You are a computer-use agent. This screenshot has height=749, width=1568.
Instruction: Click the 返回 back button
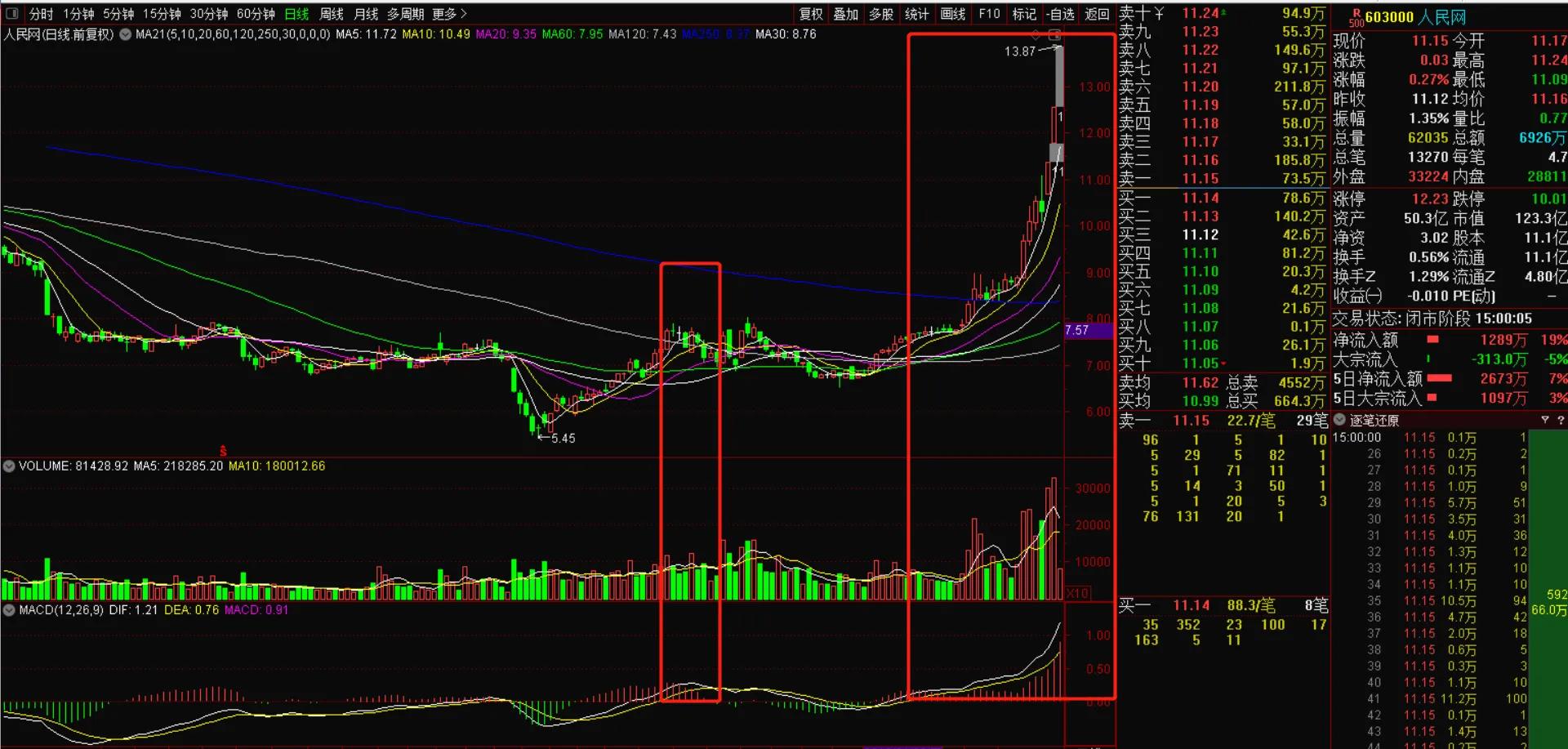click(1097, 14)
